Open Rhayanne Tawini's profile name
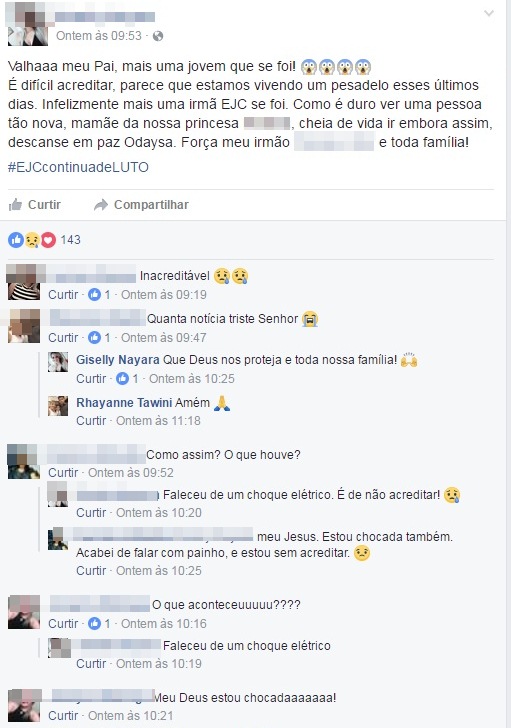 [124, 403]
